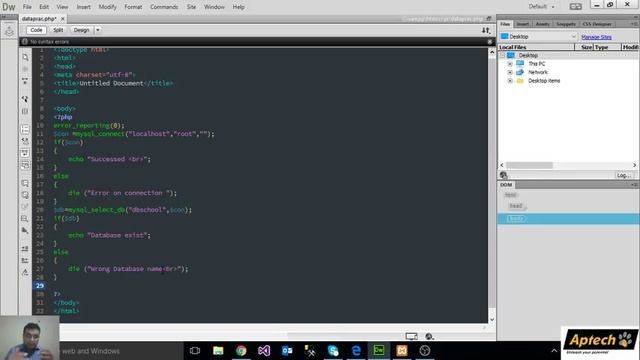The width and height of the screenshot is (640, 360).
Task: Switch to the CSS Designer tab
Action: (x=597, y=24)
